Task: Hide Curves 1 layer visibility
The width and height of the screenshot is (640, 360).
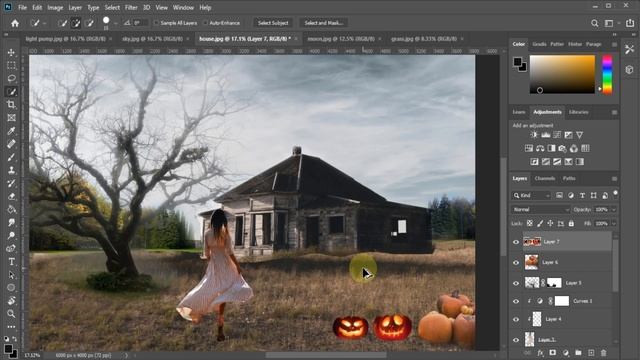Action: pos(516,301)
